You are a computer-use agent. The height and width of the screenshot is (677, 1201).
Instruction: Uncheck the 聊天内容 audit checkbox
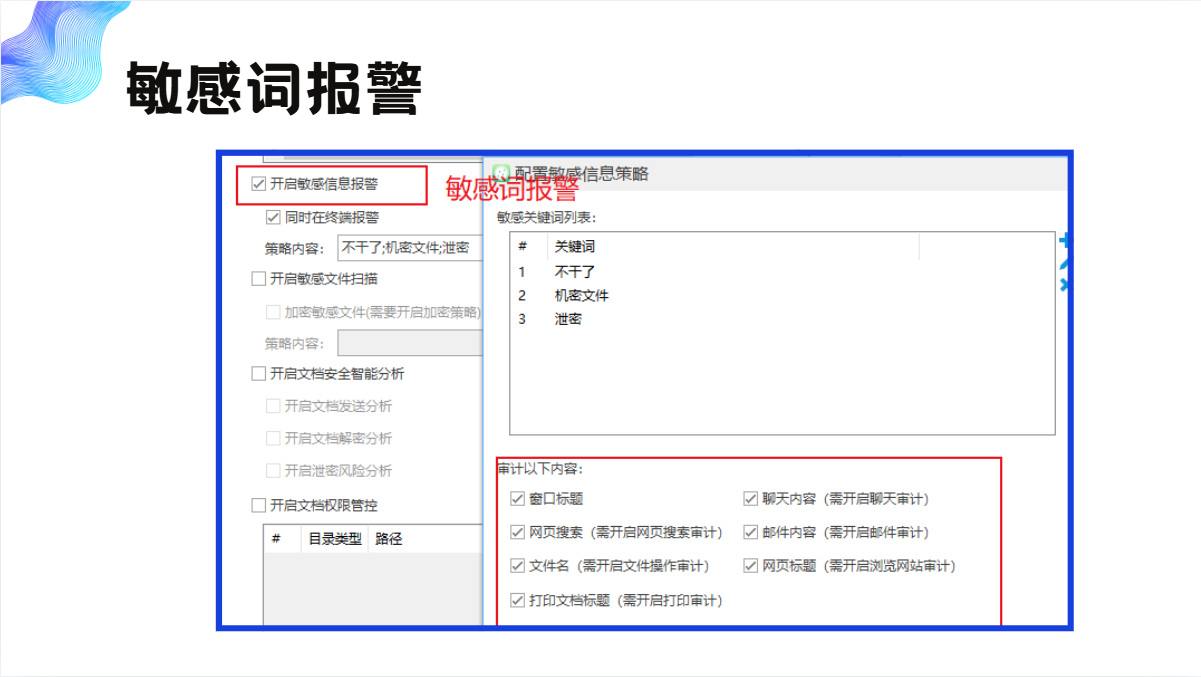click(750, 499)
